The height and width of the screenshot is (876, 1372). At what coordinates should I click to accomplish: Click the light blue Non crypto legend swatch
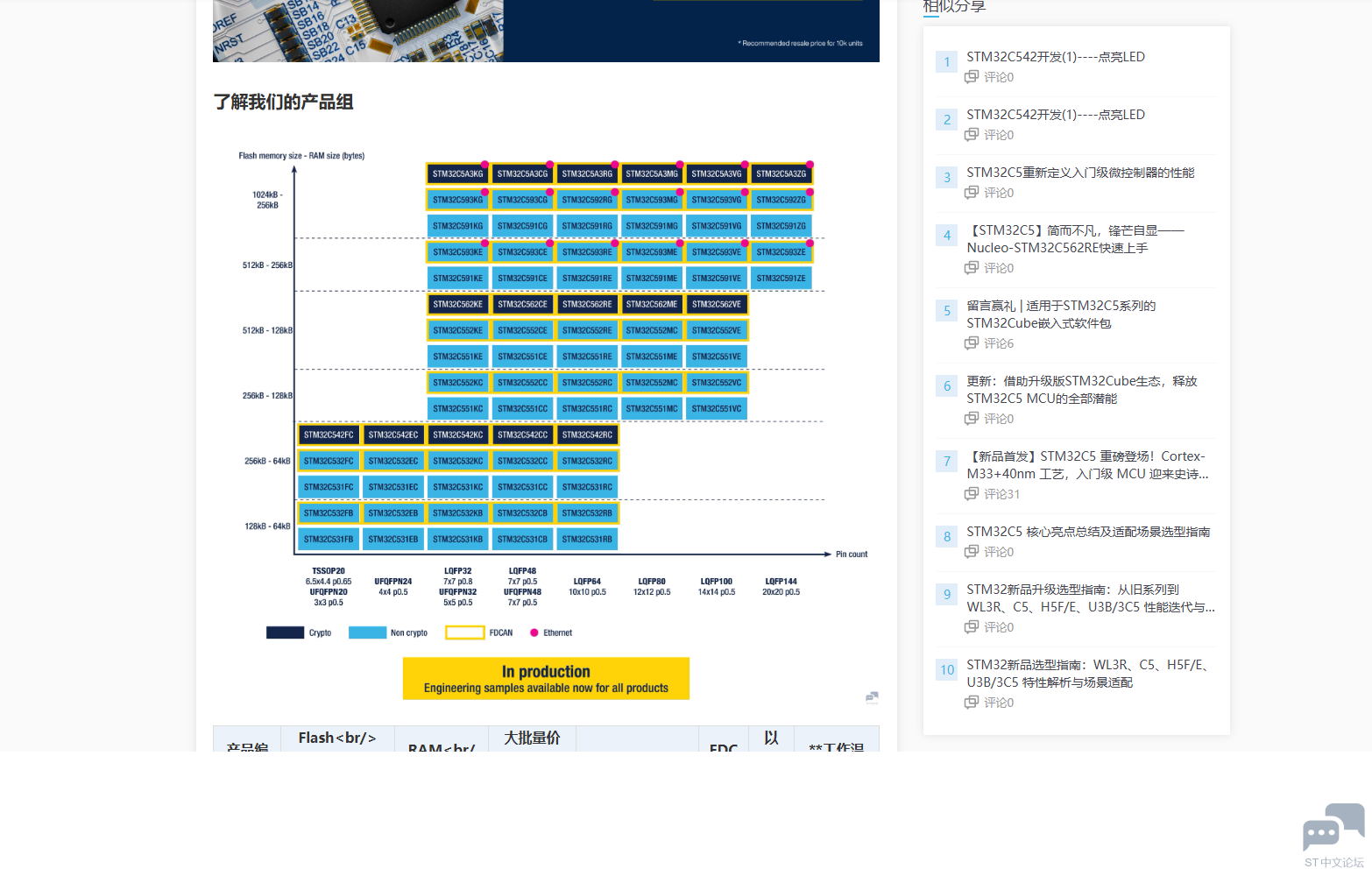pos(367,632)
